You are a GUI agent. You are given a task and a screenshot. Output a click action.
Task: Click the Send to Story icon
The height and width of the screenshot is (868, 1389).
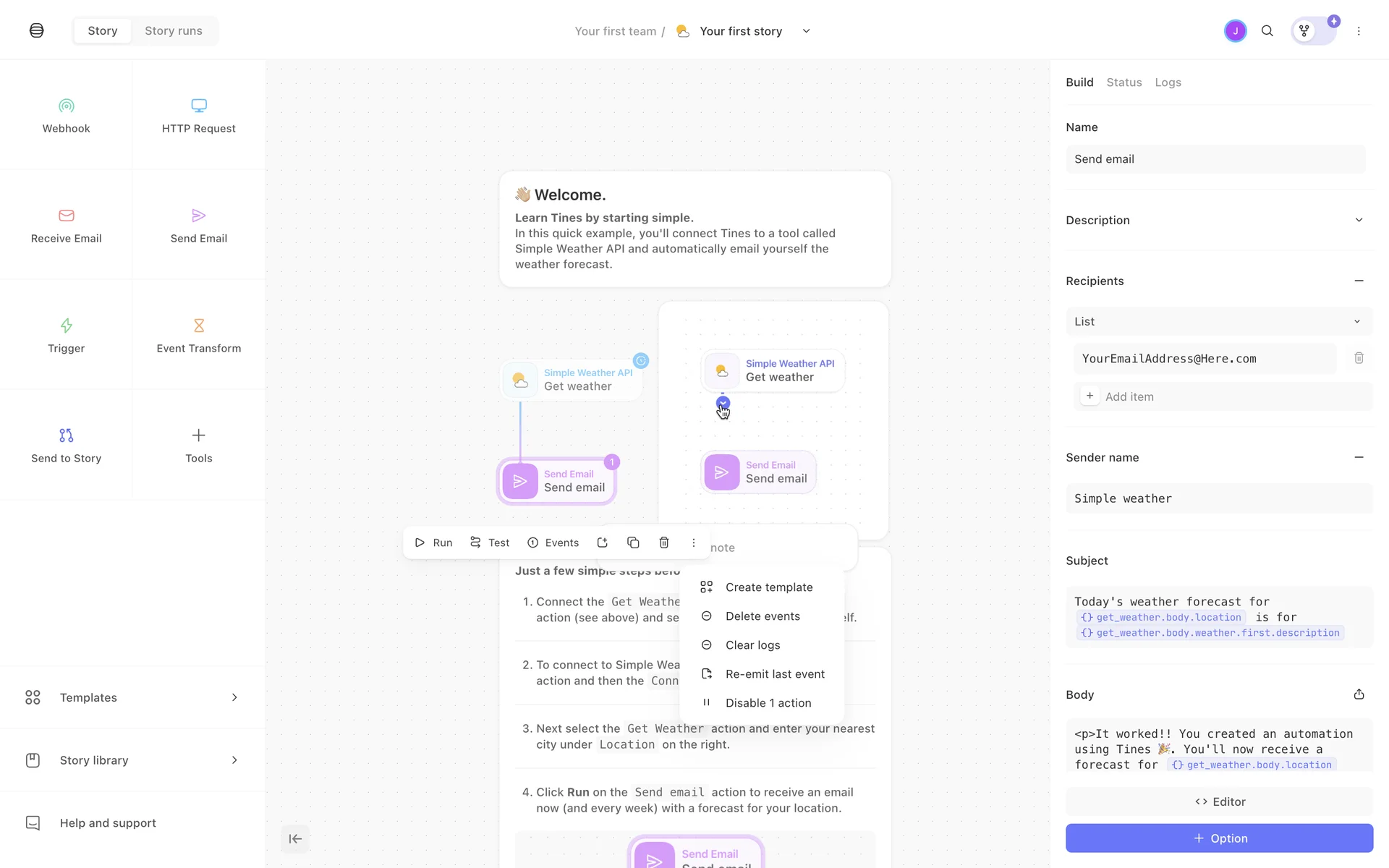[66, 435]
